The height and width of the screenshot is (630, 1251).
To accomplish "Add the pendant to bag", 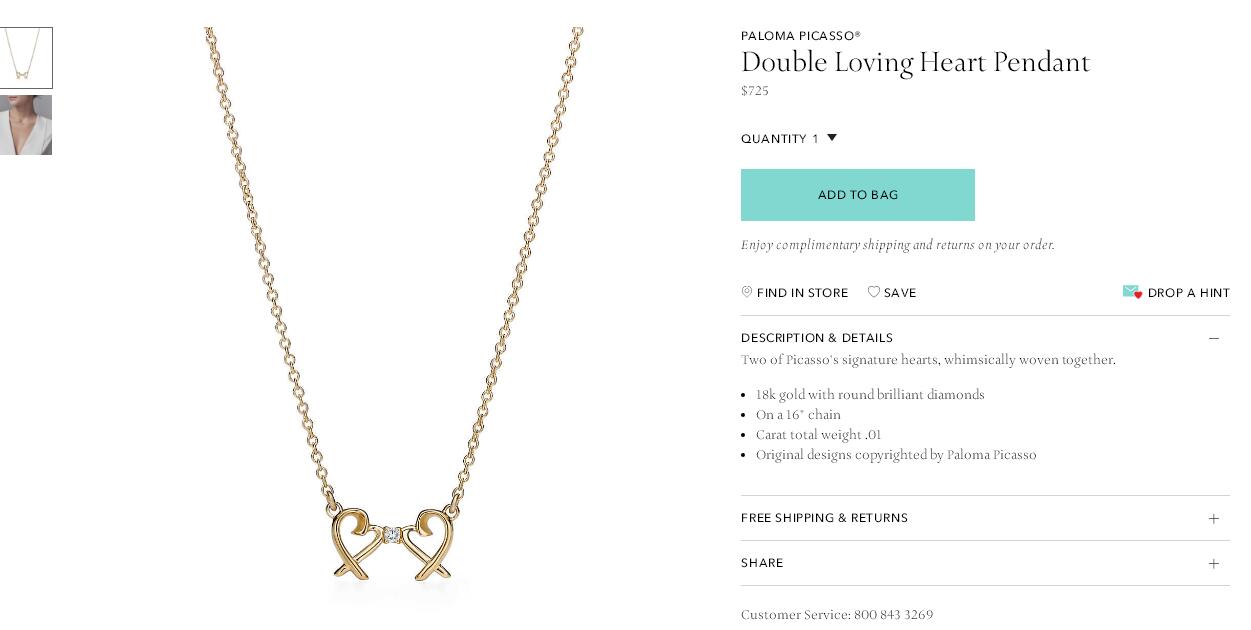I will click(x=858, y=195).
